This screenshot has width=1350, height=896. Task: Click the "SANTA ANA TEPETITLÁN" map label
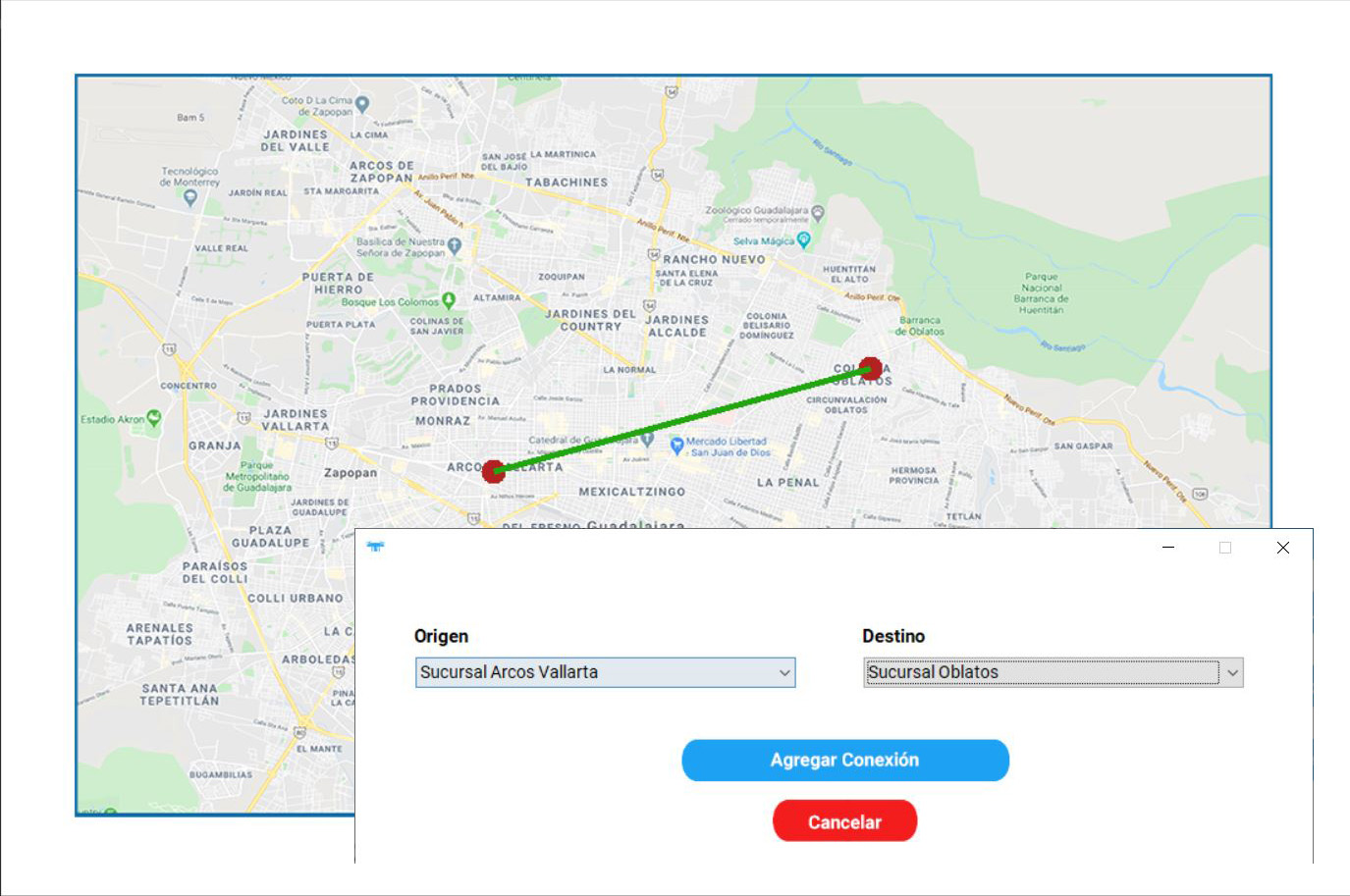pyautogui.click(x=180, y=695)
